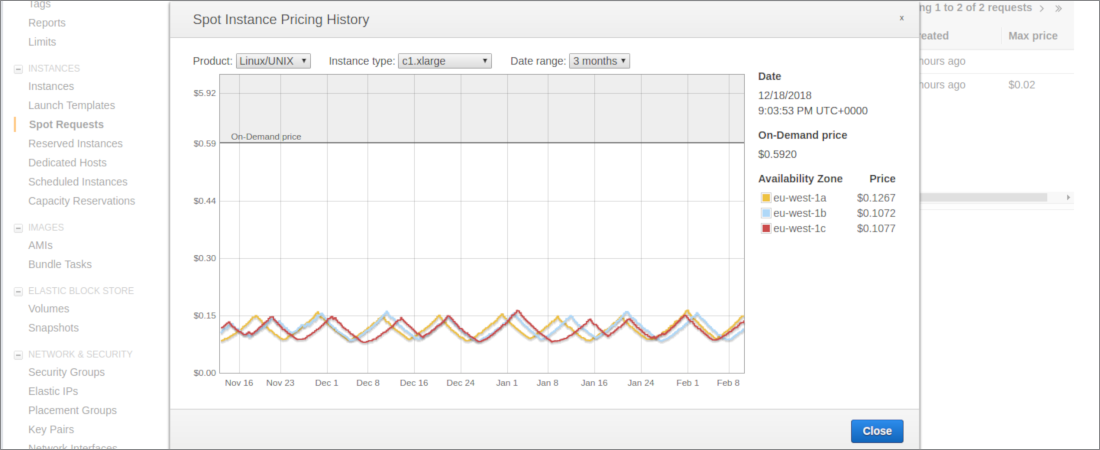Click the $0.5920 On-Demand price value
This screenshot has width=1100, height=450.
(x=777, y=154)
